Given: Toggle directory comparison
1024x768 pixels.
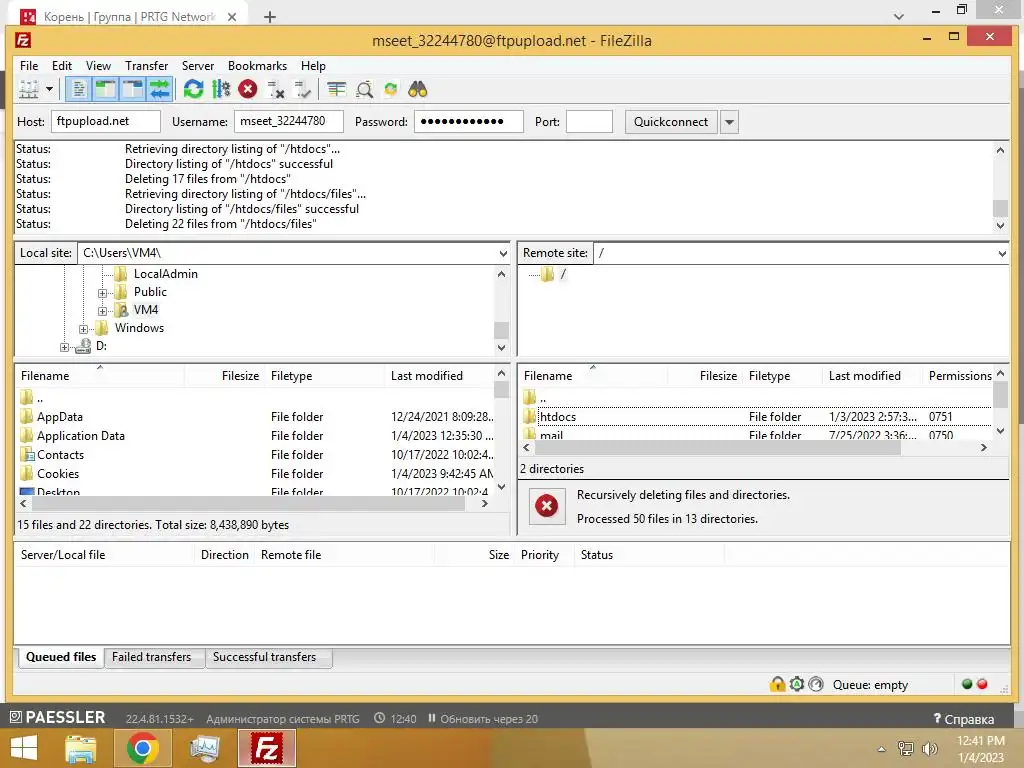Looking at the screenshot, I should pos(364,89).
